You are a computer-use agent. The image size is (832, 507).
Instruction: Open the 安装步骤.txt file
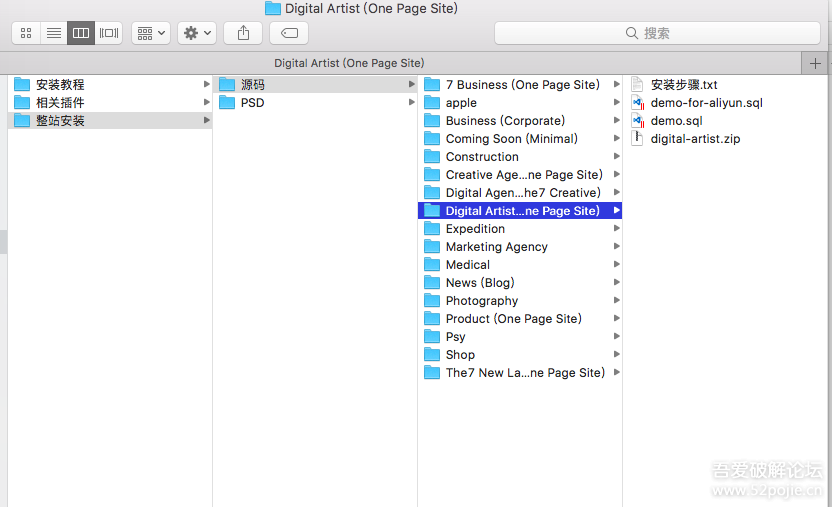coord(683,85)
